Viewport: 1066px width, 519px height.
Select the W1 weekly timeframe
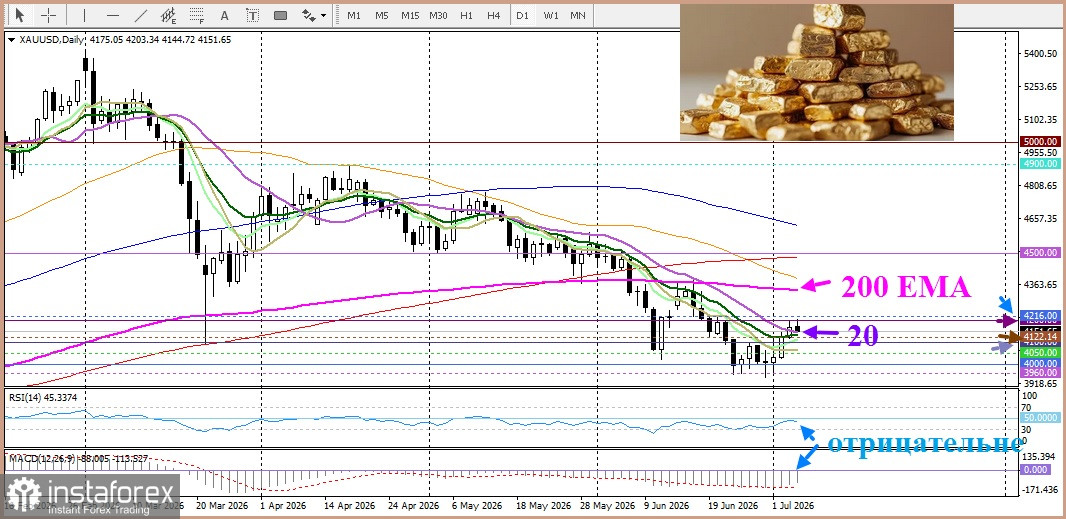[551, 15]
